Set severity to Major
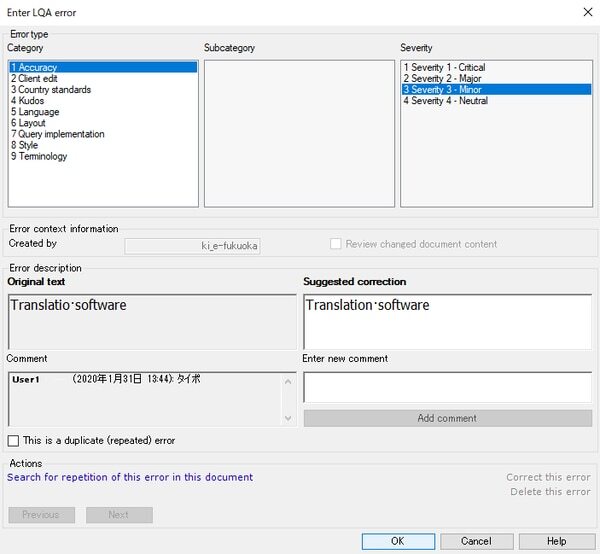 [441, 79]
